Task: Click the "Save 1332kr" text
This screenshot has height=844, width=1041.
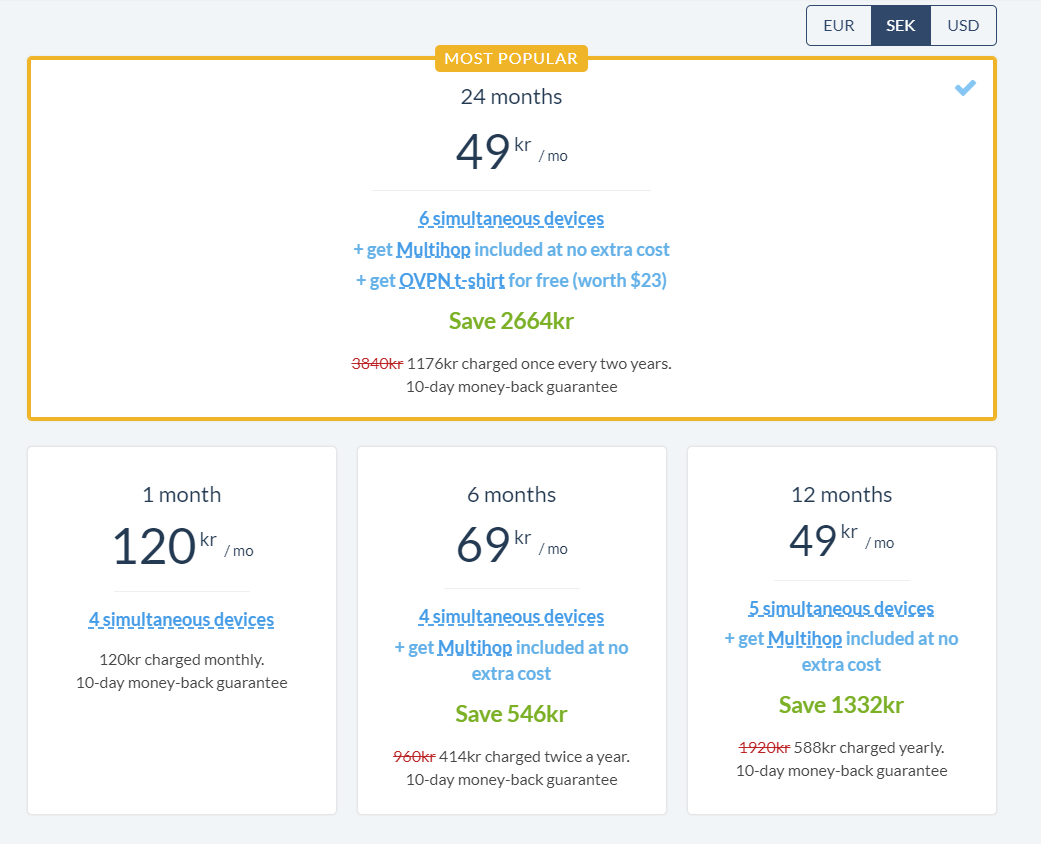Action: (x=841, y=705)
